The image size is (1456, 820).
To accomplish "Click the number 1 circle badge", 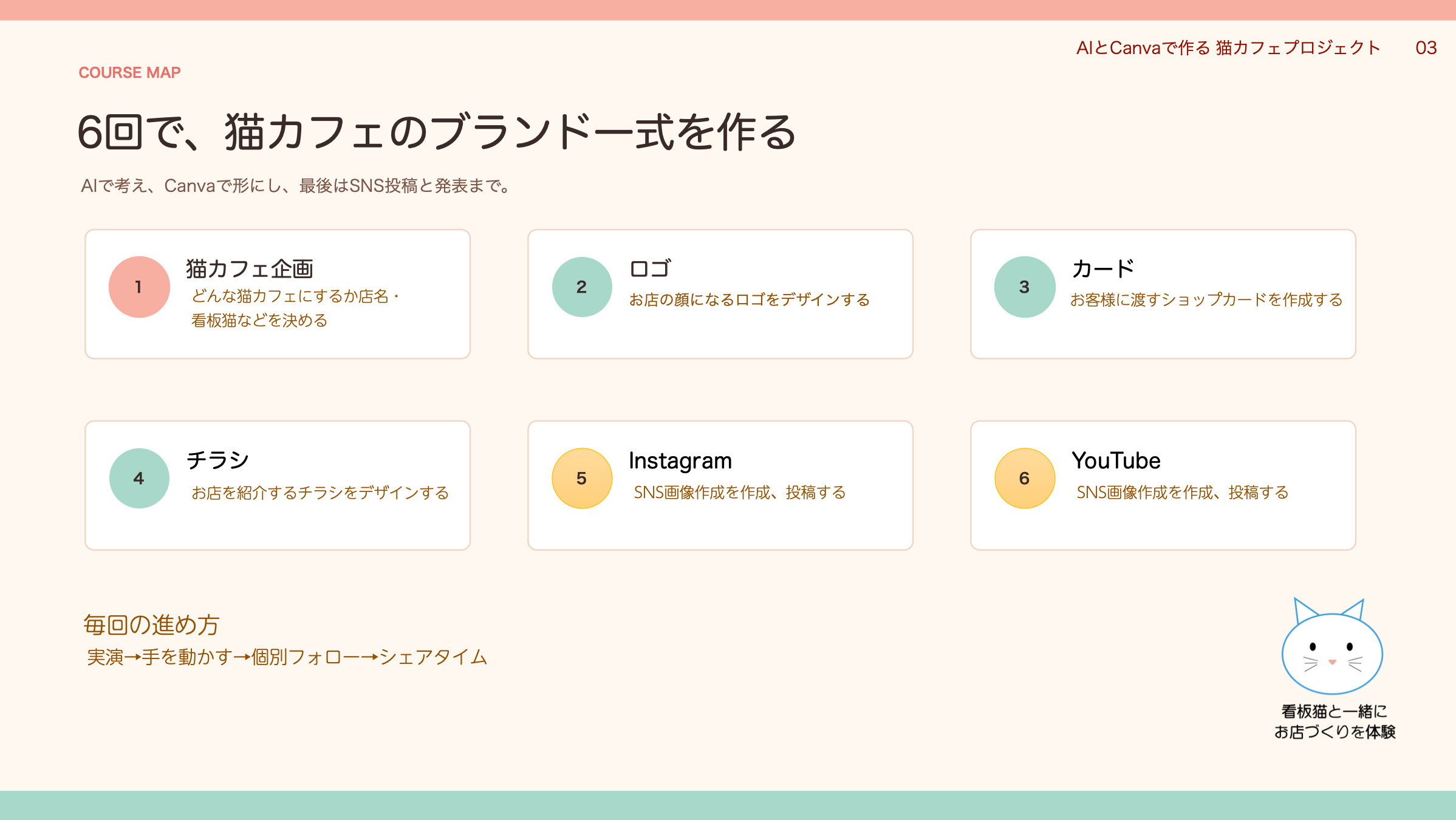I will click(x=139, y=287).
